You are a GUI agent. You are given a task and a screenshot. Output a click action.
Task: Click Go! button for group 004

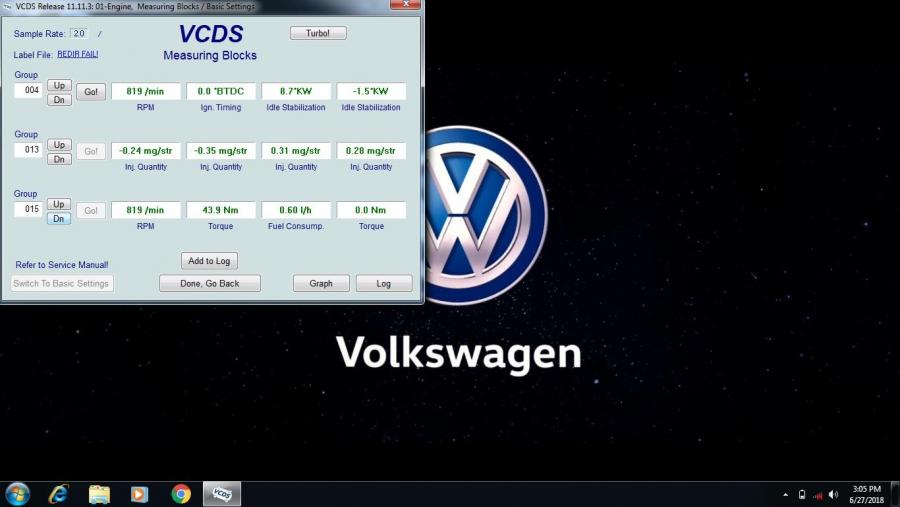point(91,92)
